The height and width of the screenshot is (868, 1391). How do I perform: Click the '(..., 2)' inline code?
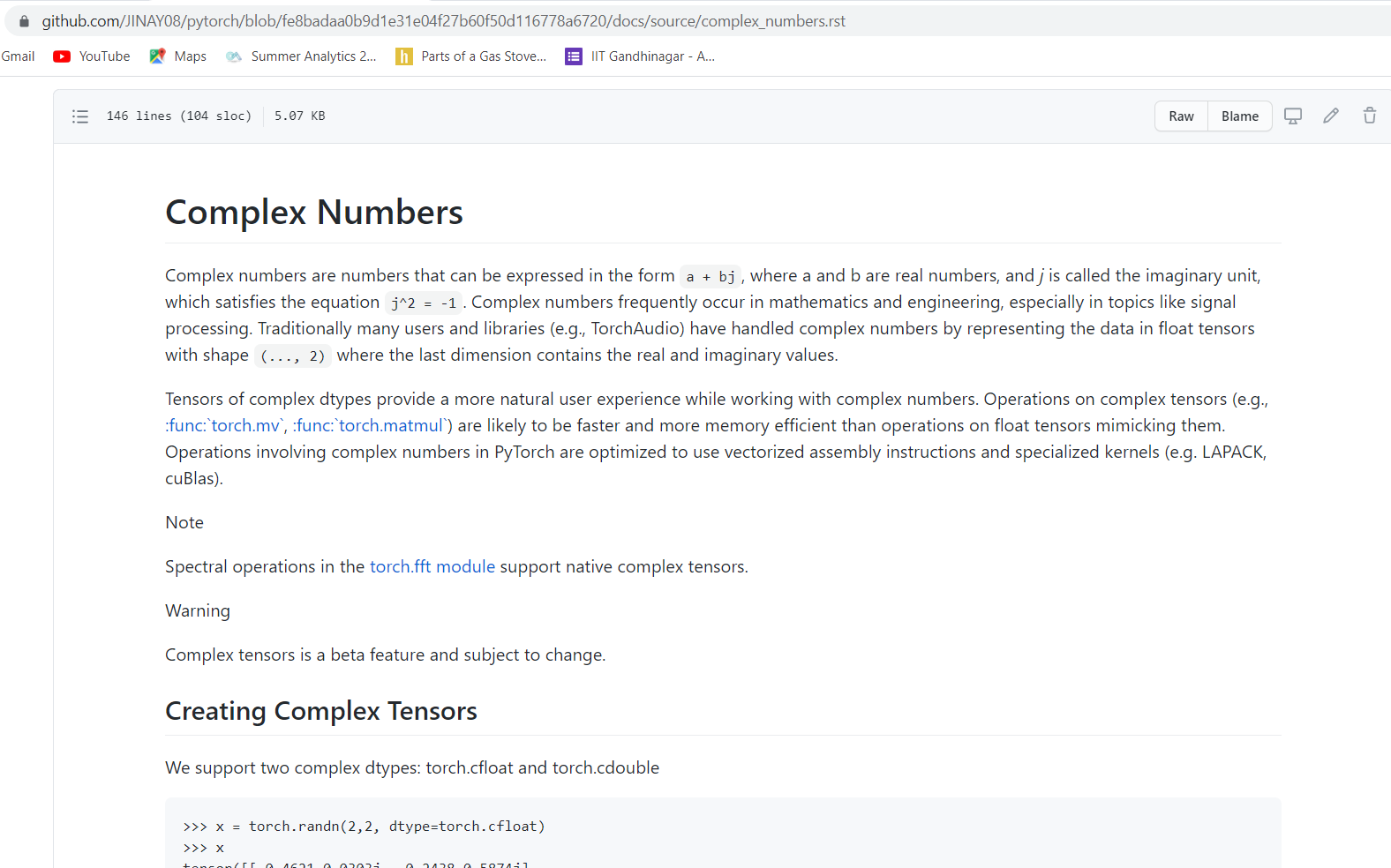pos(293,356)
